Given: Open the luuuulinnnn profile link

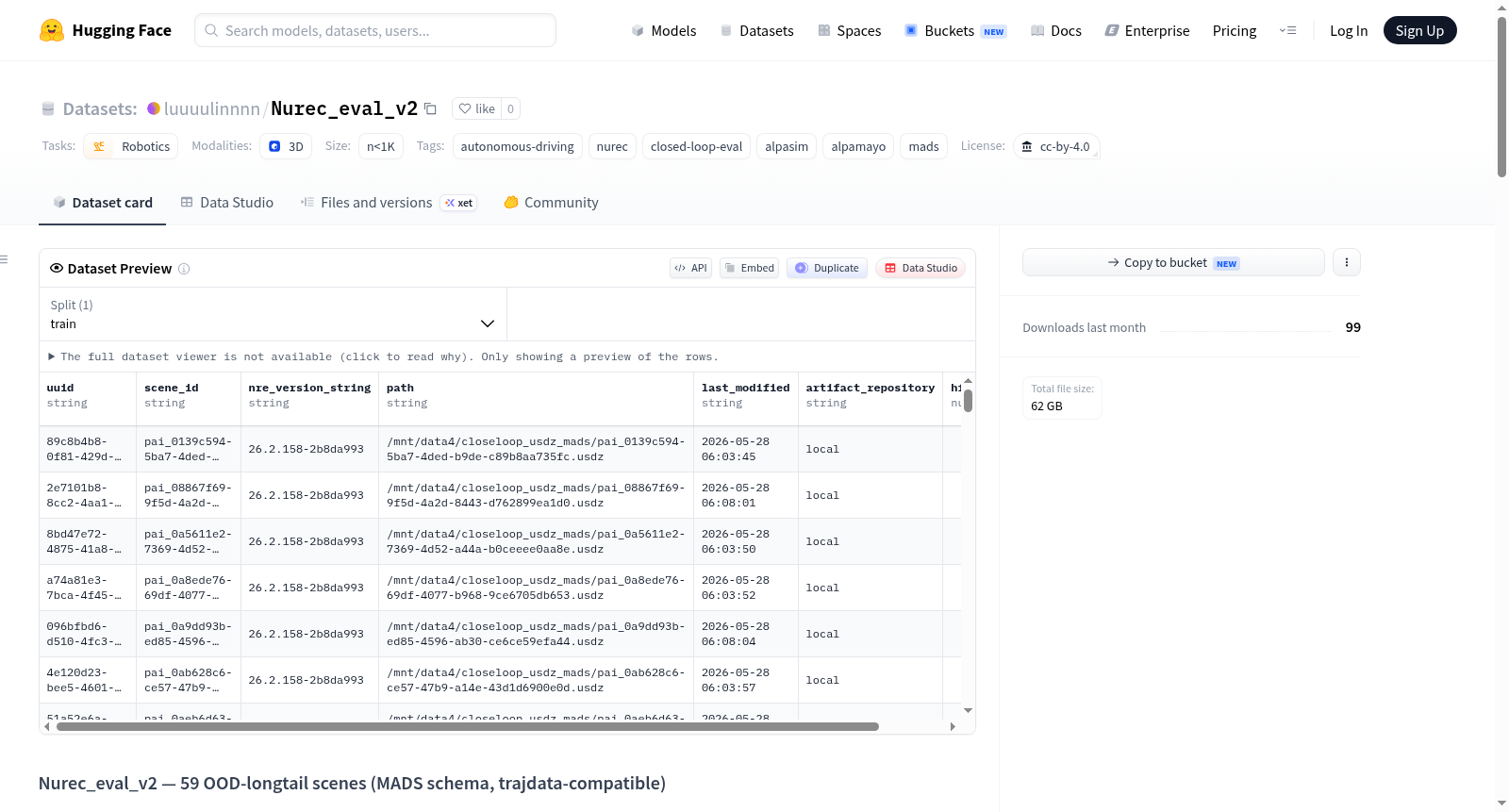Looking at the screenshot, I should 212,108.
